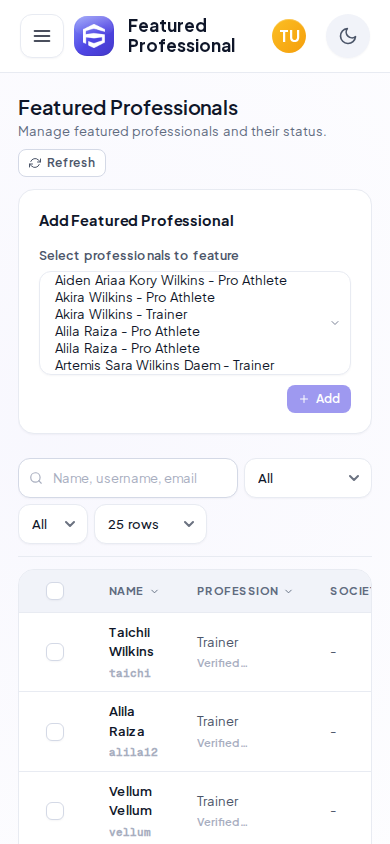Toggle dark mode with moon icon

348,36
